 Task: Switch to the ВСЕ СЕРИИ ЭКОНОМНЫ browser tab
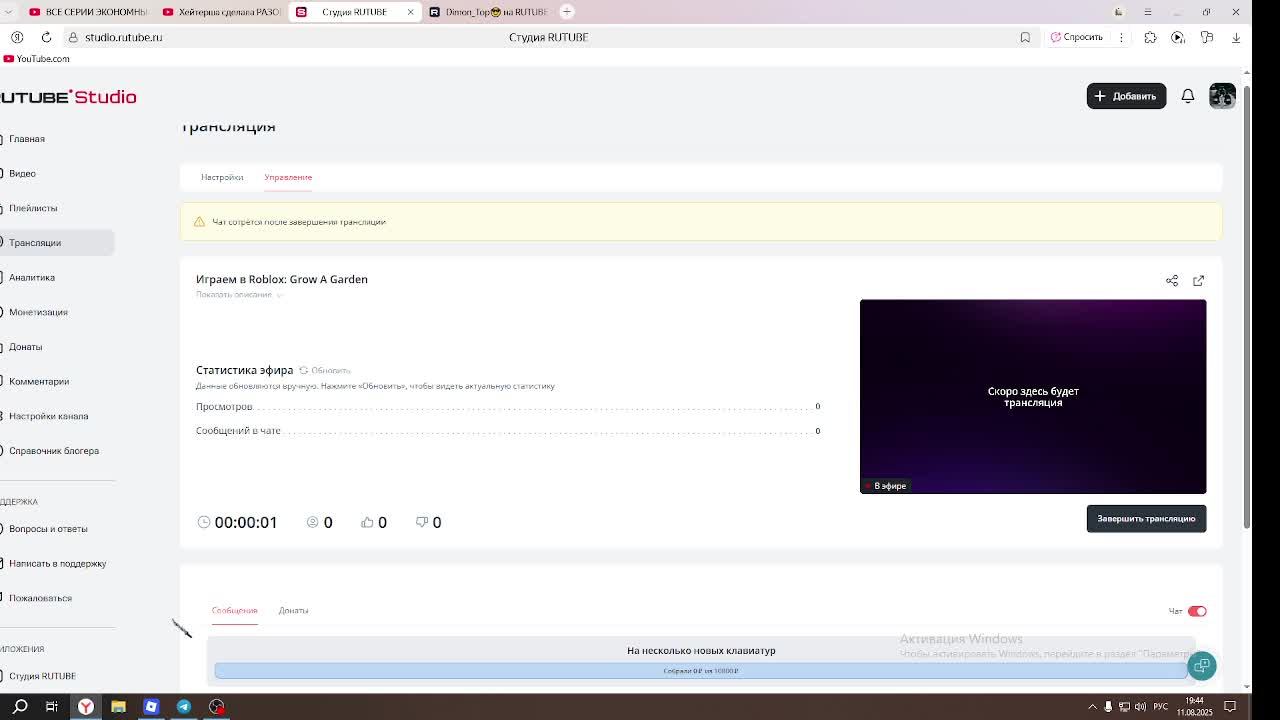pyautogui.click(x=88, y=12)
